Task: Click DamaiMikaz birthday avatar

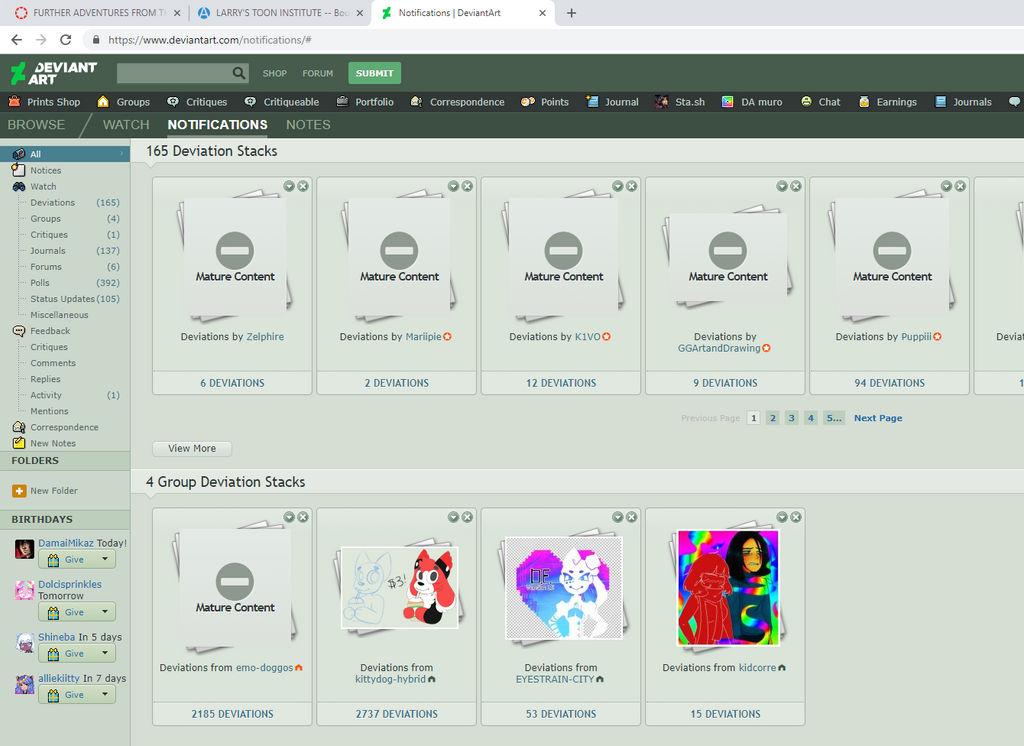Action: [24, 549]
